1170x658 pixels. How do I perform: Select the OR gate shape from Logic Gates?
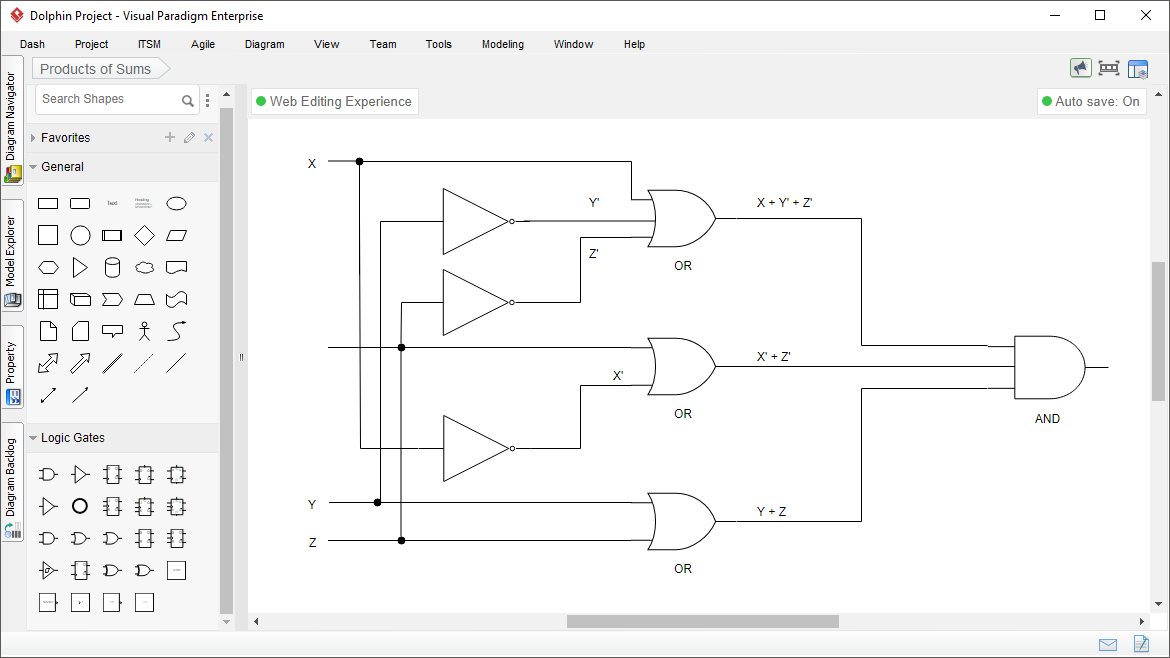coord(80,538)
